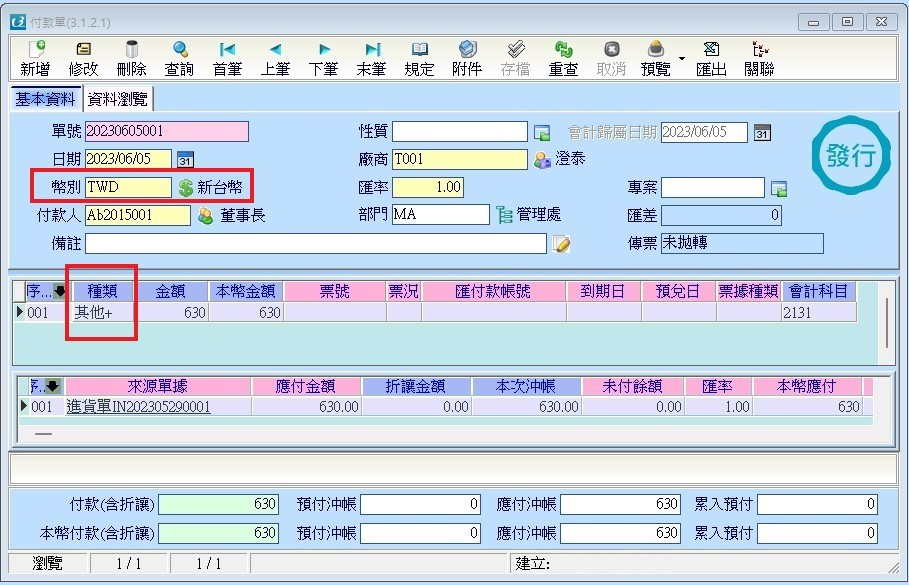The height and width of the screenshot is (585, 909).
Task: Click the 本幣付款(含折讓) total field
Action: point(219,533)
